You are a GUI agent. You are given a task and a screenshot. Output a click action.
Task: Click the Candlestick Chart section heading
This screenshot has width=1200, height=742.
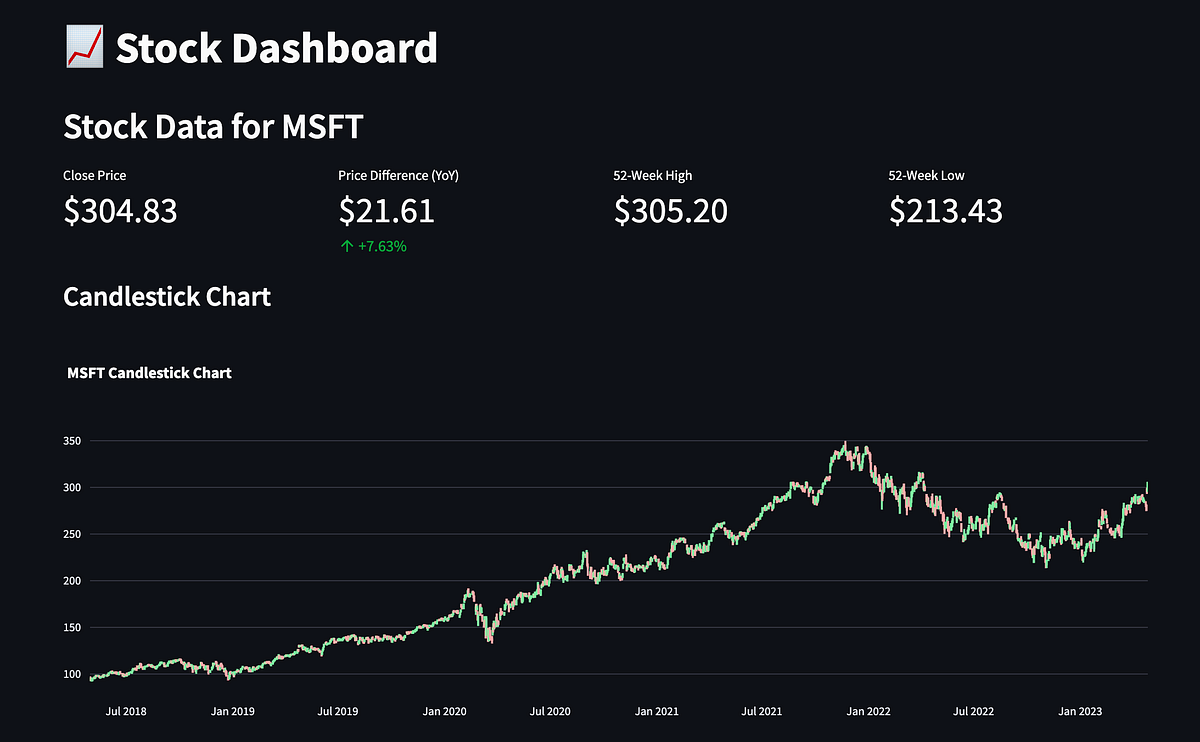coord(167,296)
